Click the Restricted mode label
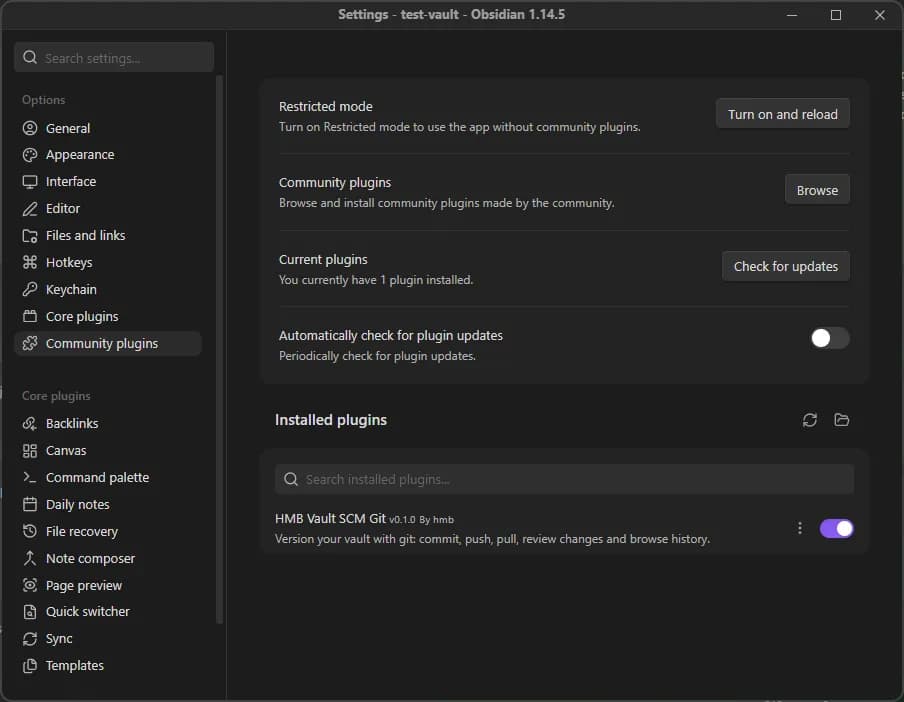The height and width of the screenshot is (702, 904). 326,107
